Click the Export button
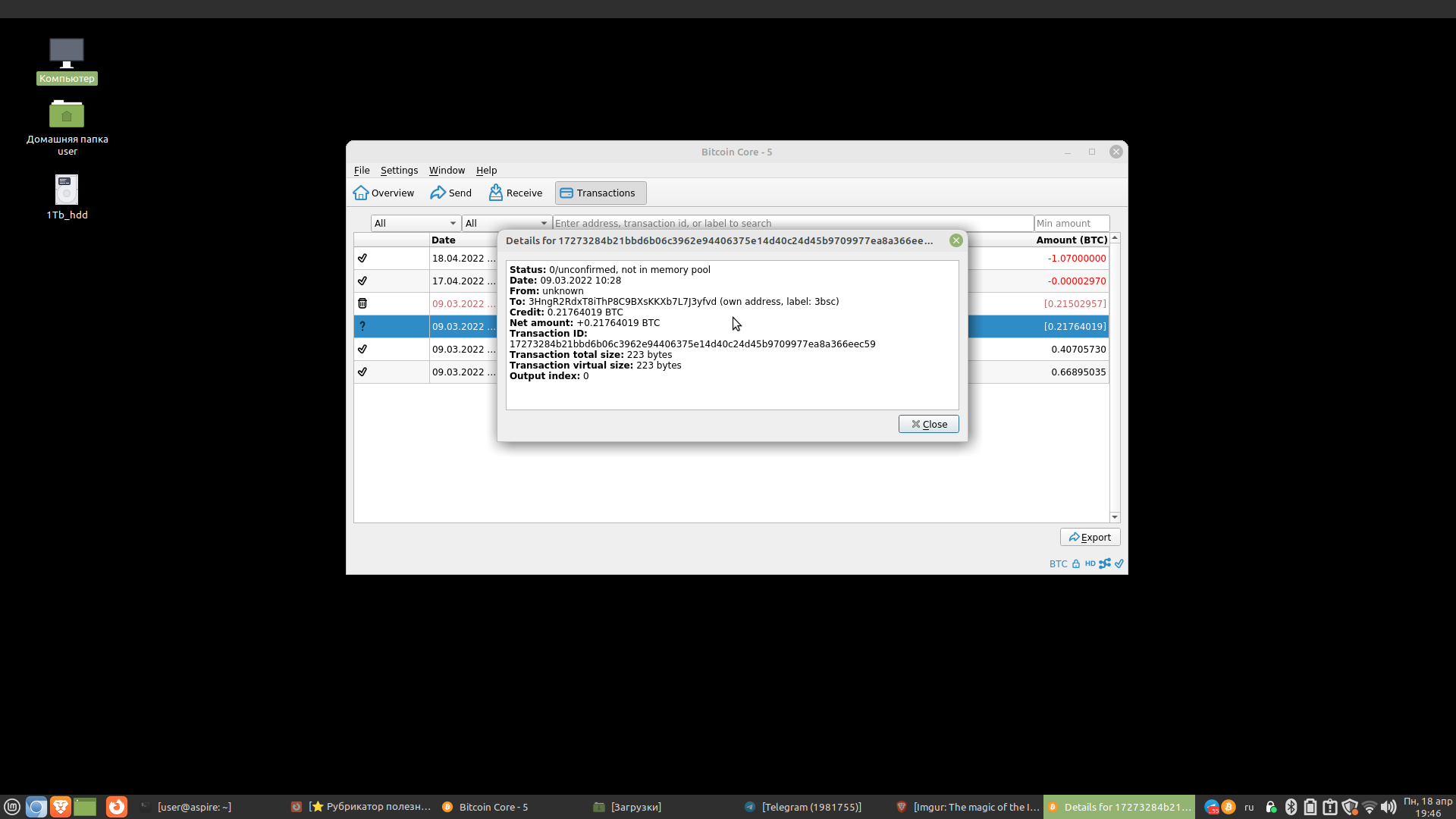Viewport: 1456px width, 819px height. pos(1090,537)
